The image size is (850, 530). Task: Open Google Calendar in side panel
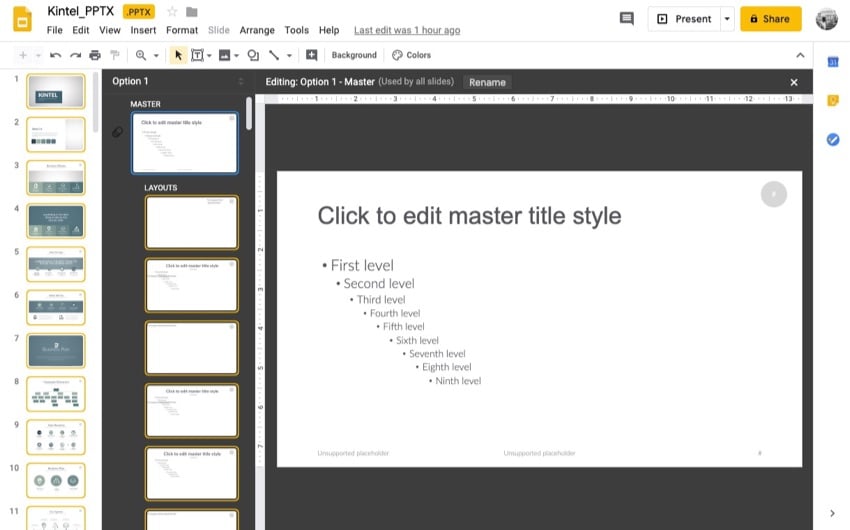pyautogui.click(x=832, y=62)
